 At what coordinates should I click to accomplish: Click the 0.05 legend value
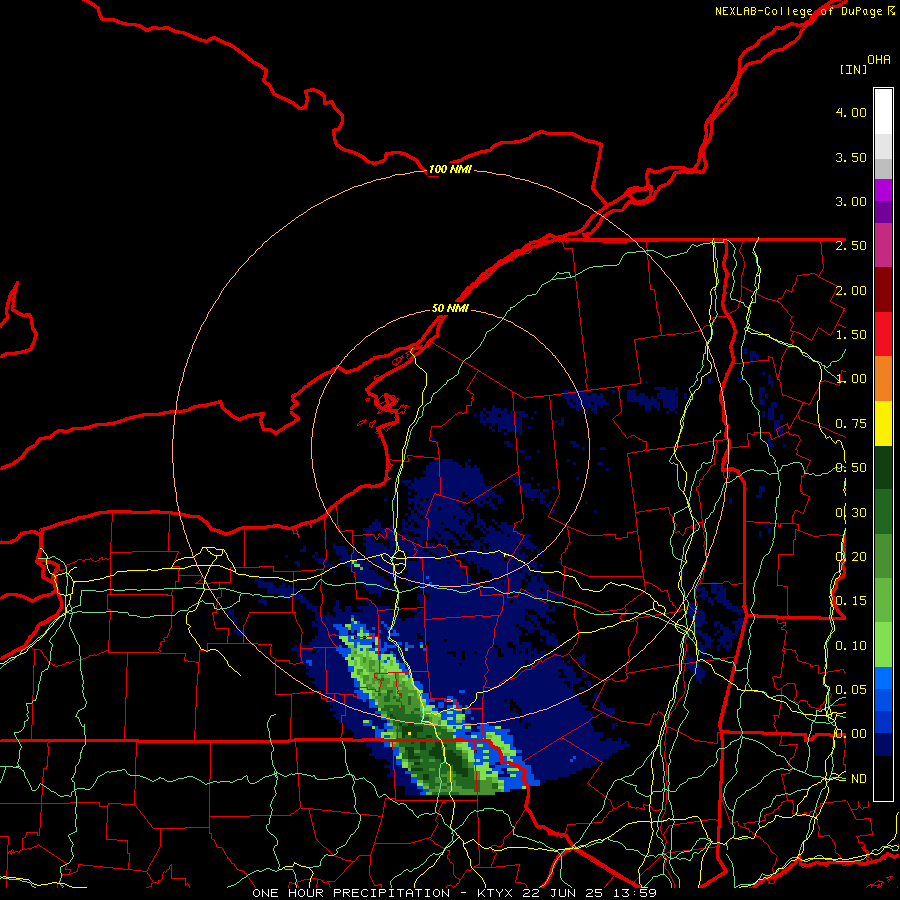tap(851, 690)
